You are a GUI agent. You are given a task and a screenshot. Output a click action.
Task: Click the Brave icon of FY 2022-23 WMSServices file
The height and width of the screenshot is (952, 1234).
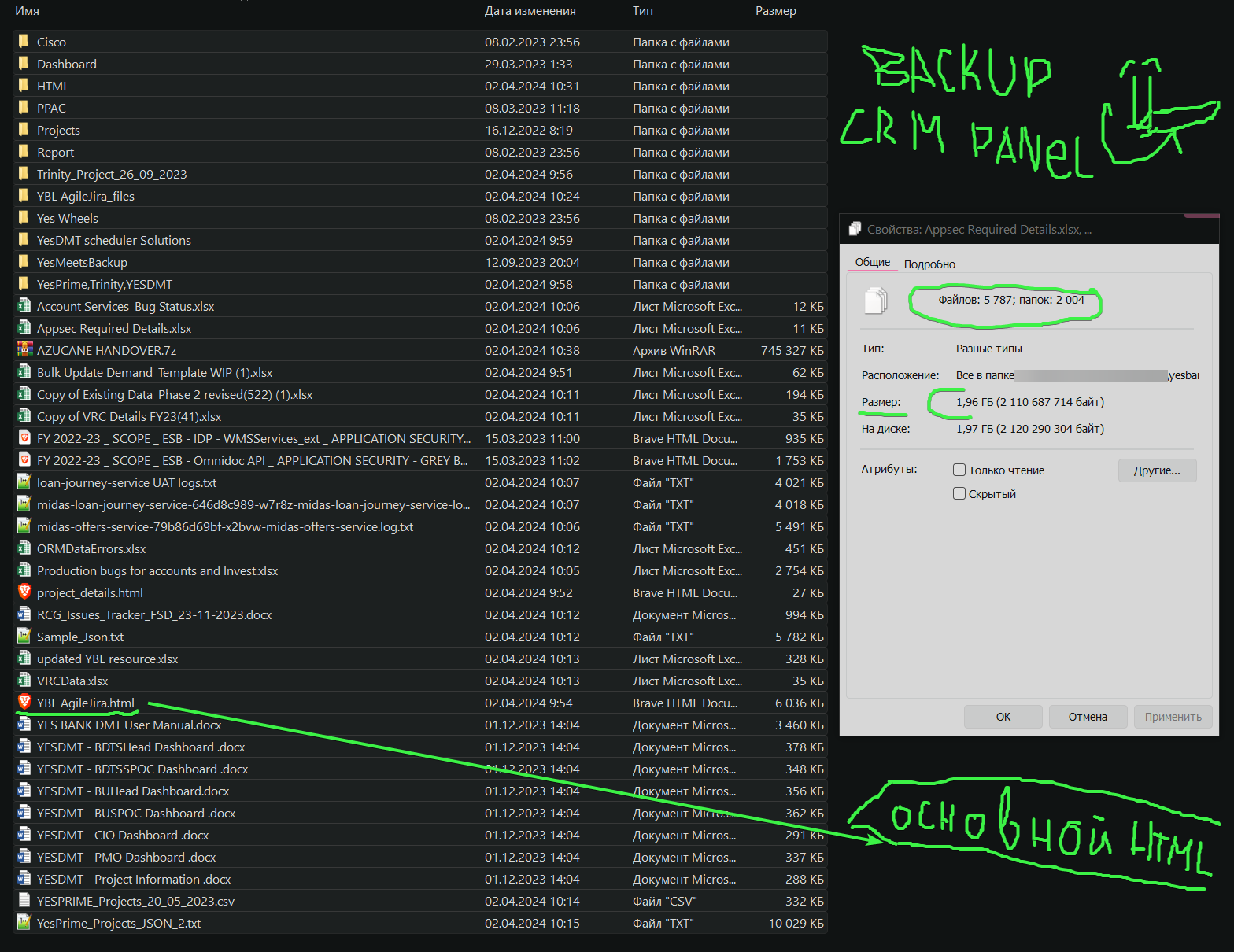(24, 437)
